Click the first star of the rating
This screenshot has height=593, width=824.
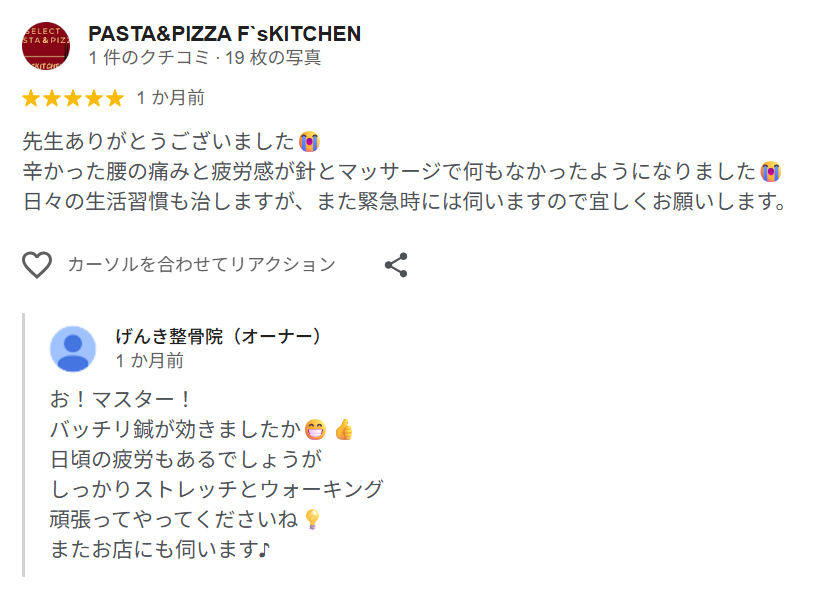coord(31,98)
